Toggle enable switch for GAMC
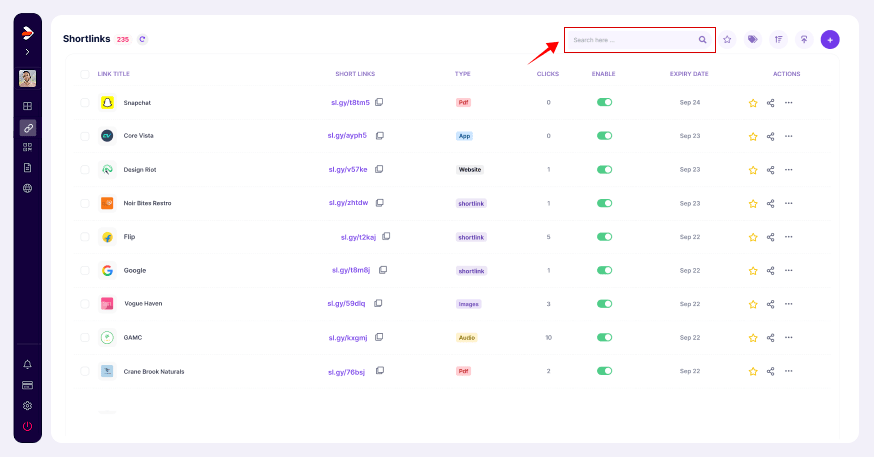Screen dimensions: 874x457 (x=604, y=337)
